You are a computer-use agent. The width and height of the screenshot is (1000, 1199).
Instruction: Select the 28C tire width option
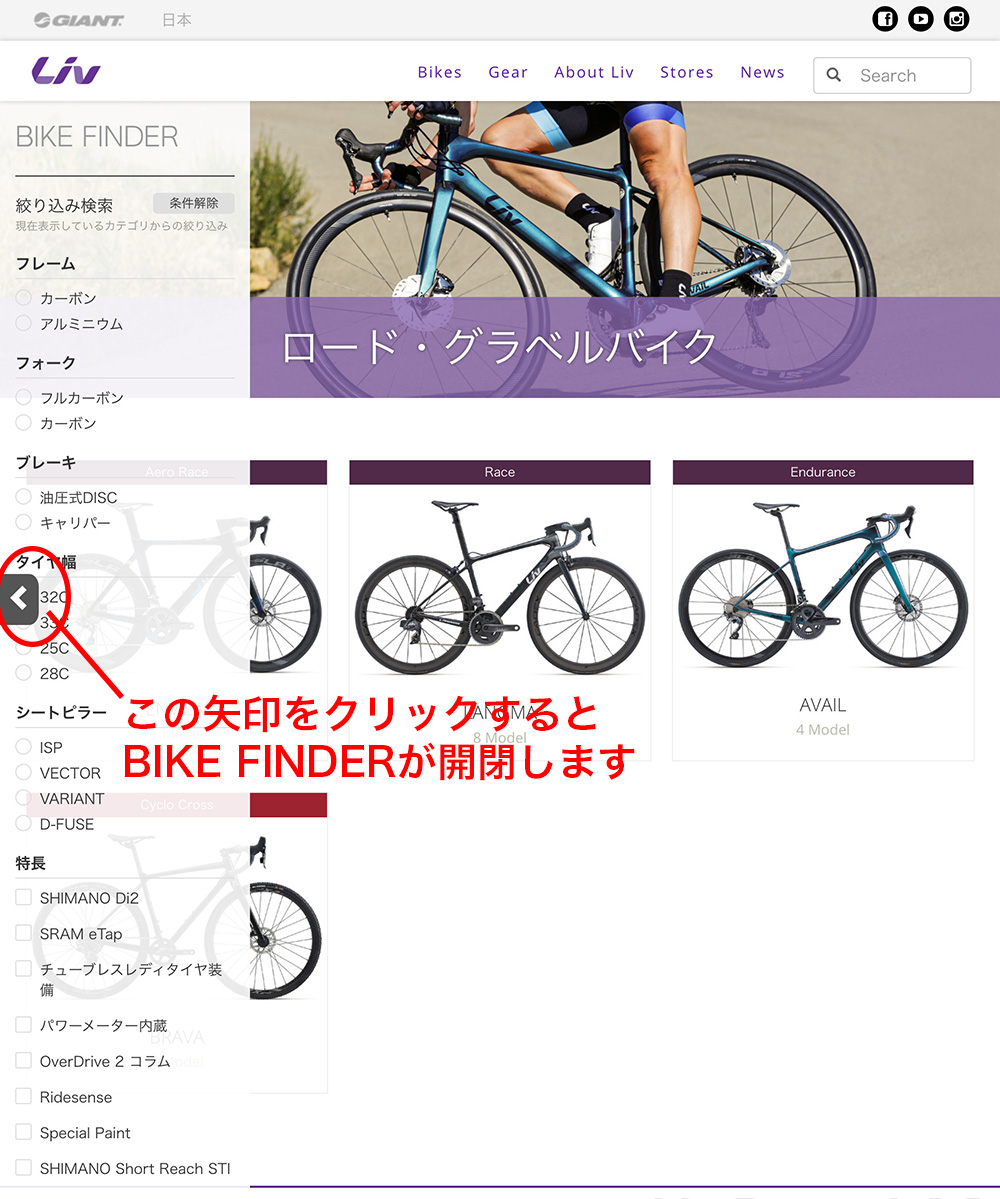24,673
